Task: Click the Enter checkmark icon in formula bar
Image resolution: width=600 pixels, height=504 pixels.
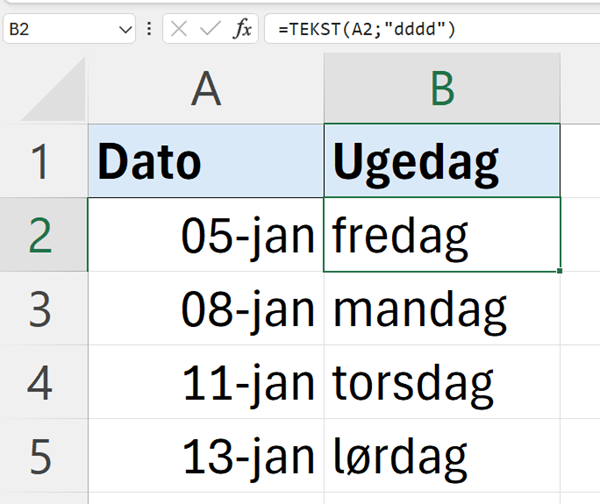Action: pos(210,30)
